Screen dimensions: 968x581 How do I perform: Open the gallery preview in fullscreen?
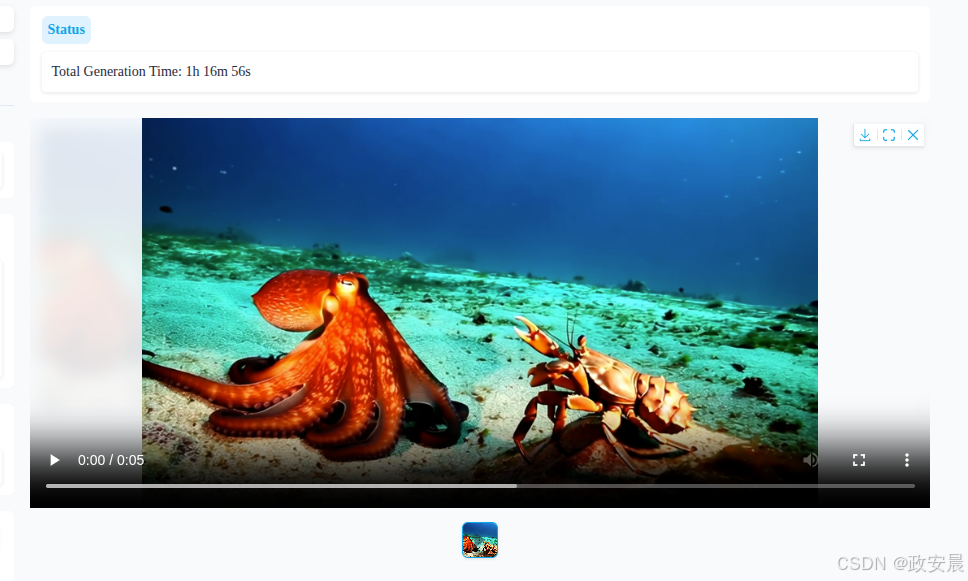(x=889, y=135)
